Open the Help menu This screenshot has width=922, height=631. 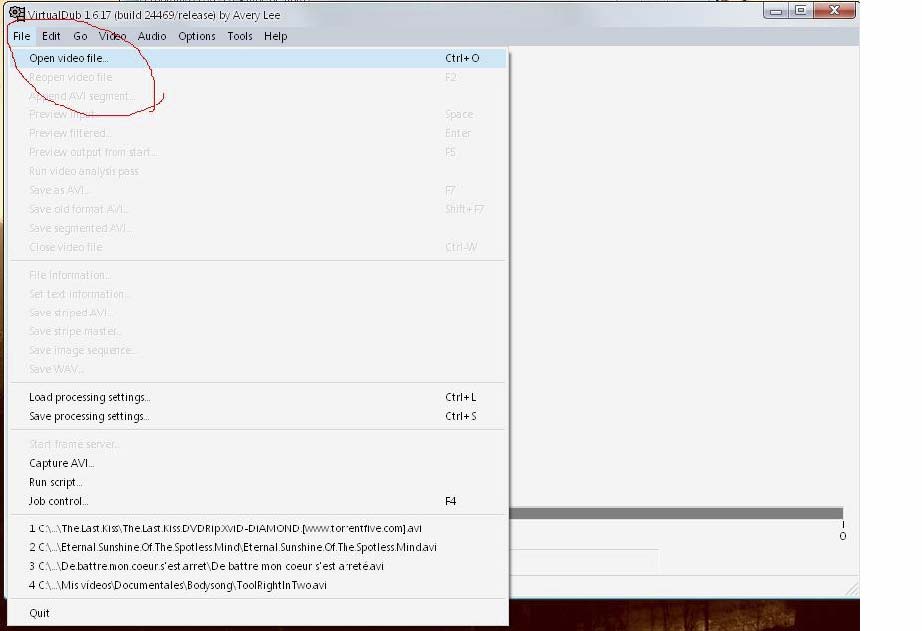(x=275, y=36)
